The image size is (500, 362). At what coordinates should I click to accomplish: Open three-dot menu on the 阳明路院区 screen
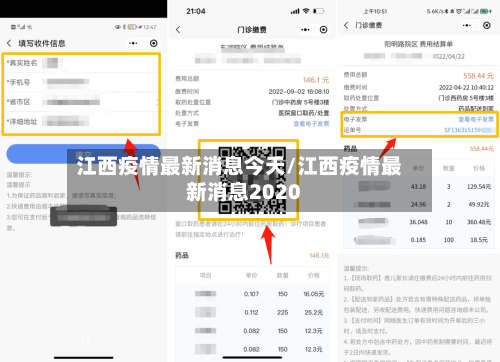coord(467,25)
